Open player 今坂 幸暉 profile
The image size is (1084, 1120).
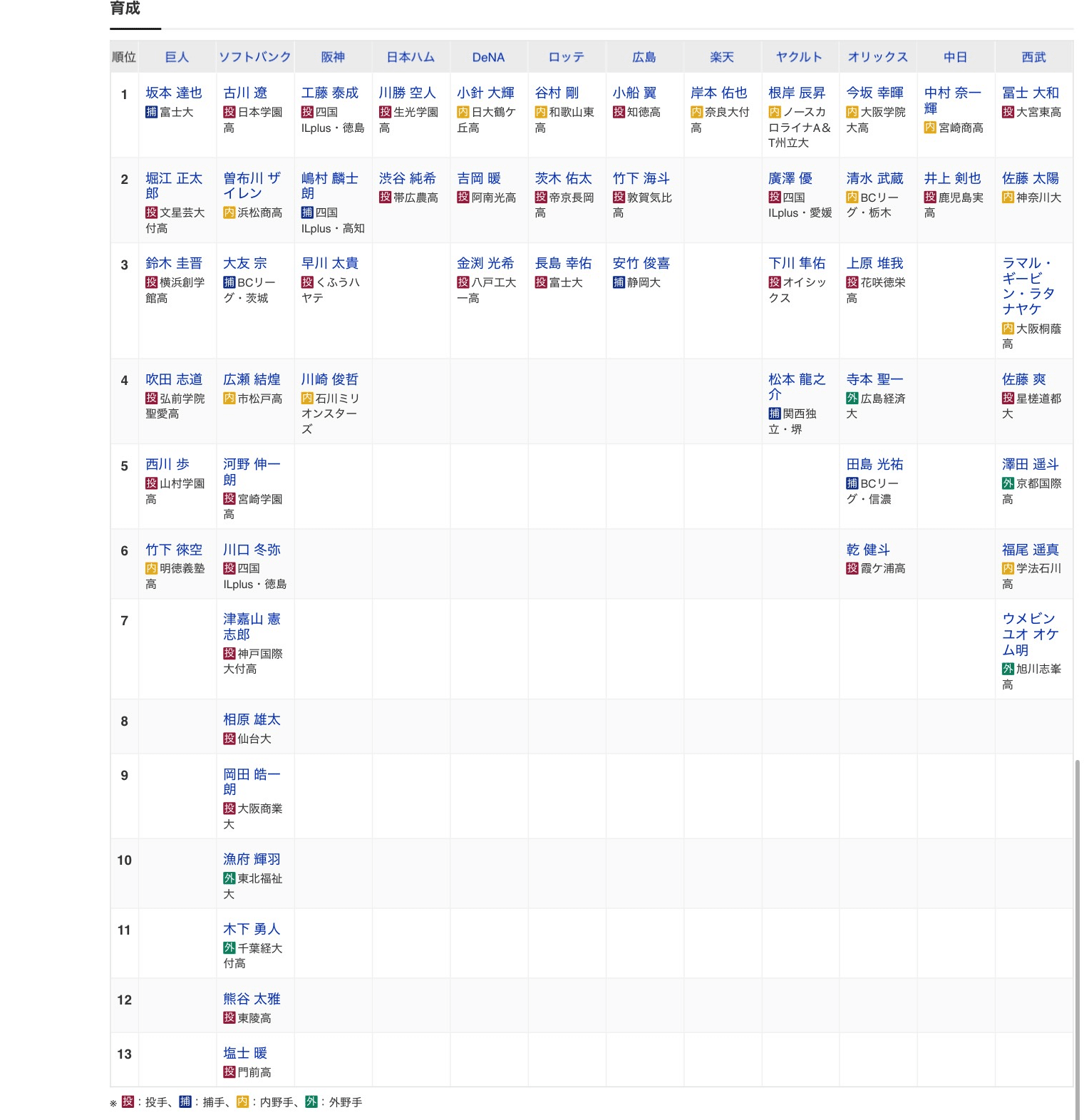tap(874, 93)
